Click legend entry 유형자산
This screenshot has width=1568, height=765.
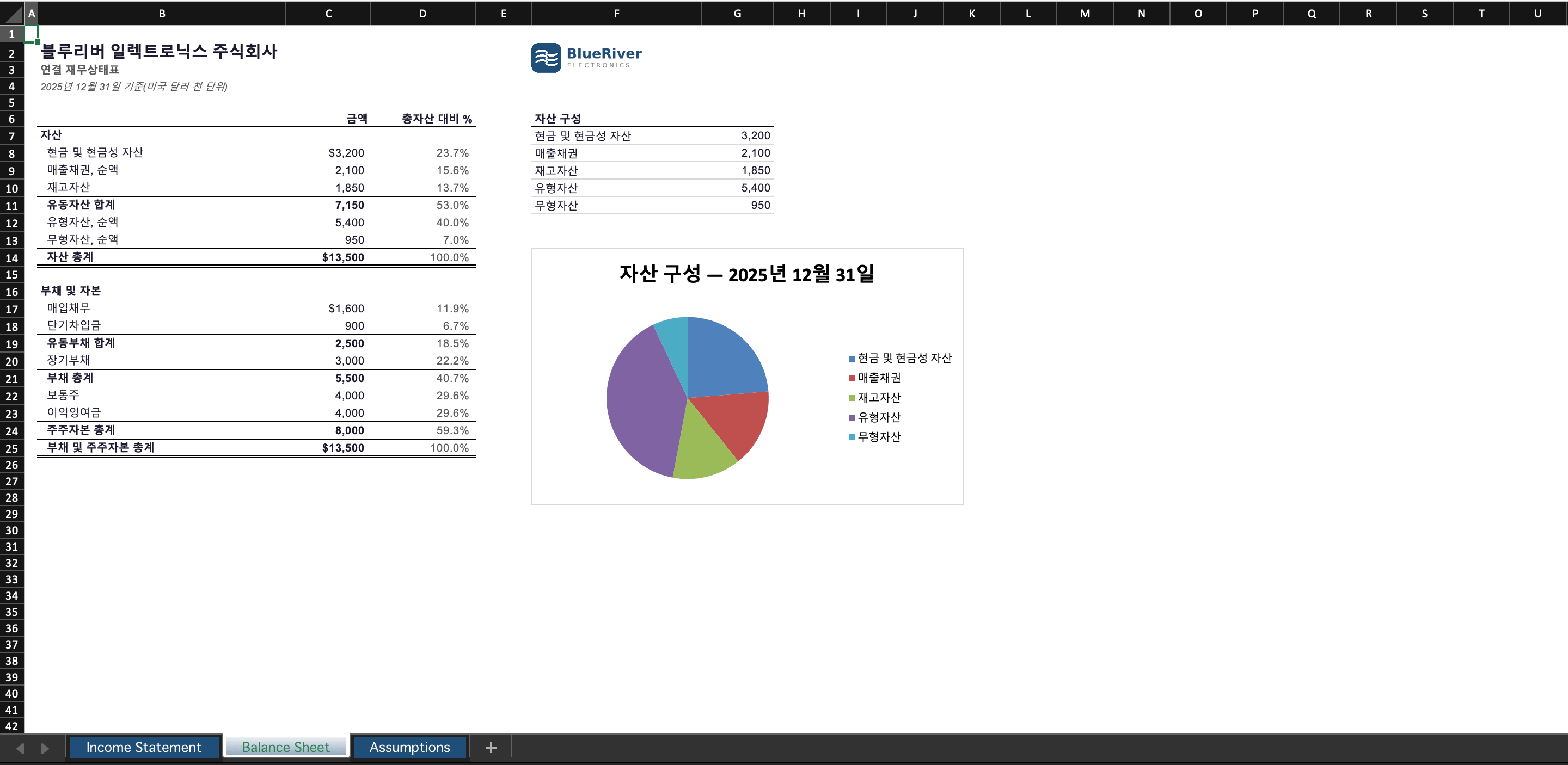875,417
